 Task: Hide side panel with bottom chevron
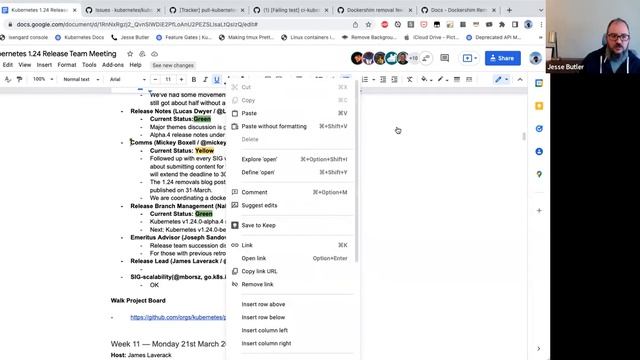[538, 349]
